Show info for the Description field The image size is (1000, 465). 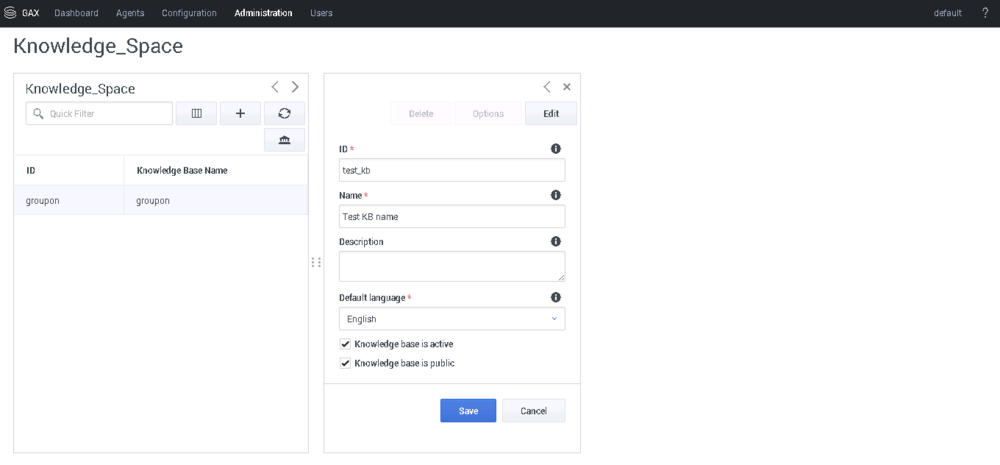(556, 241)
